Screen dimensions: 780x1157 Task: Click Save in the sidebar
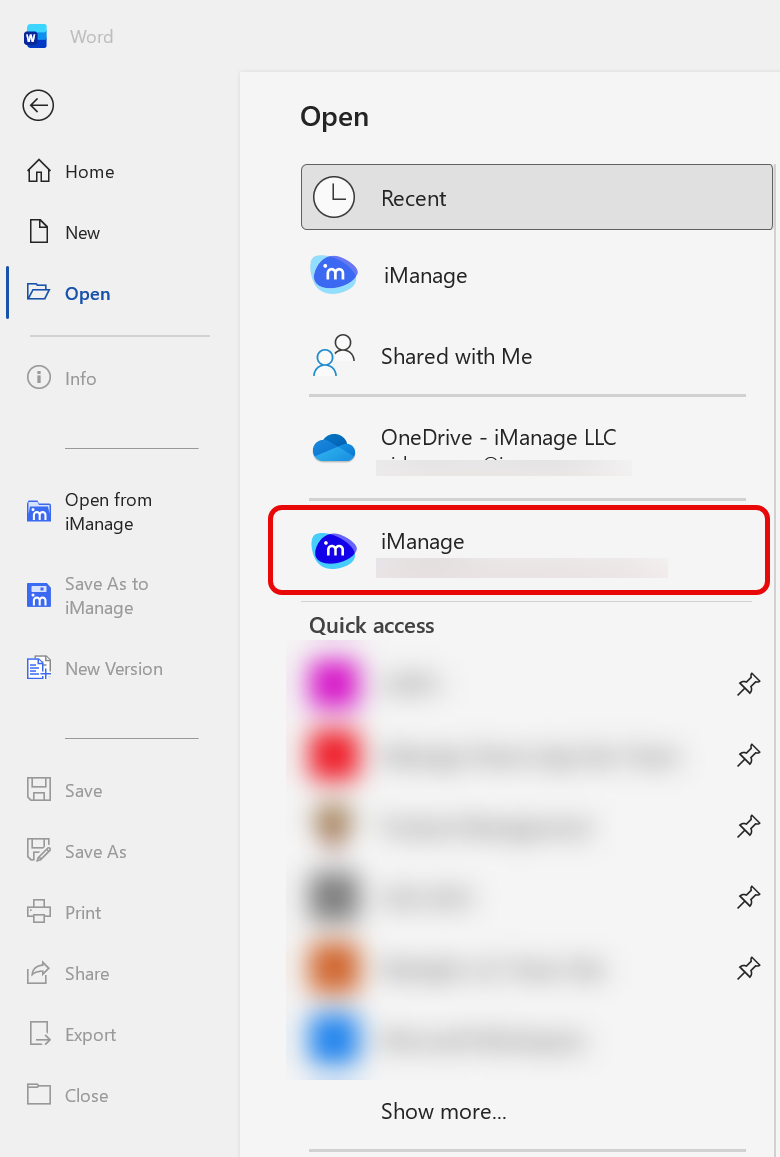65,790
